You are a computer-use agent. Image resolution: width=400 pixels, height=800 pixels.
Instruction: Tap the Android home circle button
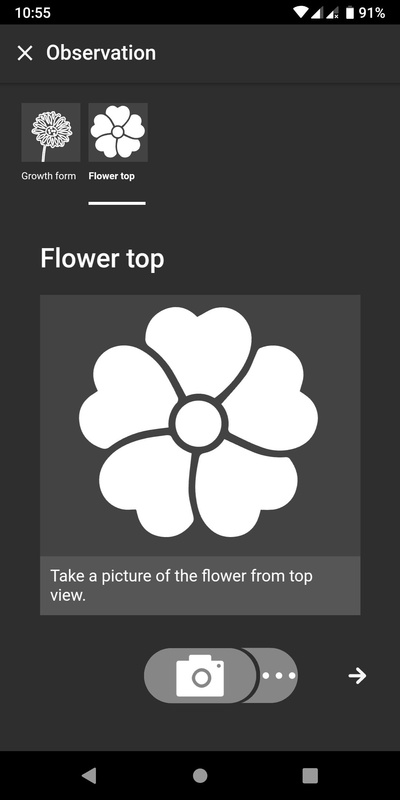pyautogui.click(x=200, y=776)
